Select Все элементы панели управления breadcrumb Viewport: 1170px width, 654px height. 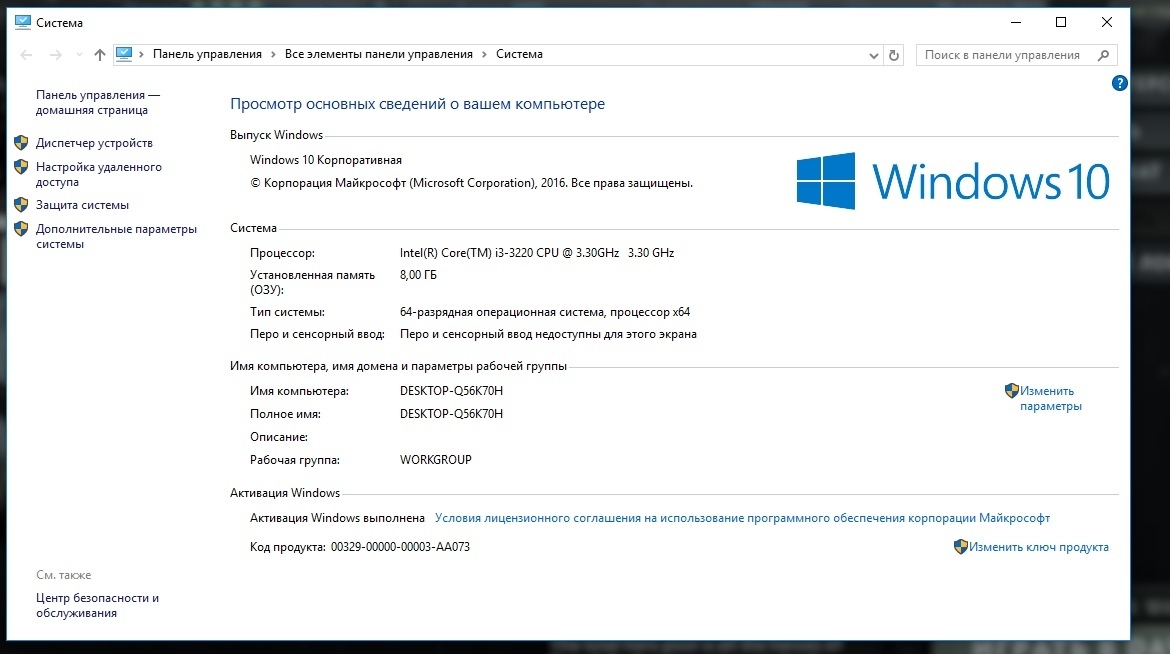[x=378, y=55]
